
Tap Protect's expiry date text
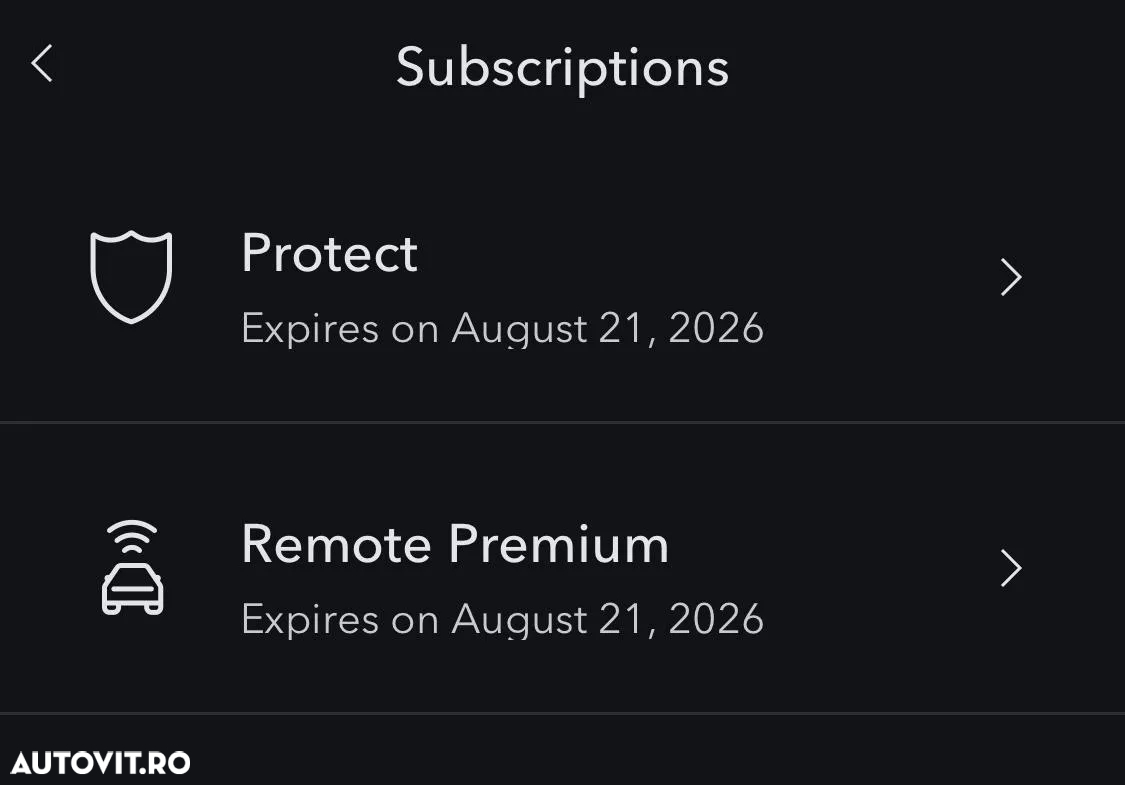pos(502,329)
